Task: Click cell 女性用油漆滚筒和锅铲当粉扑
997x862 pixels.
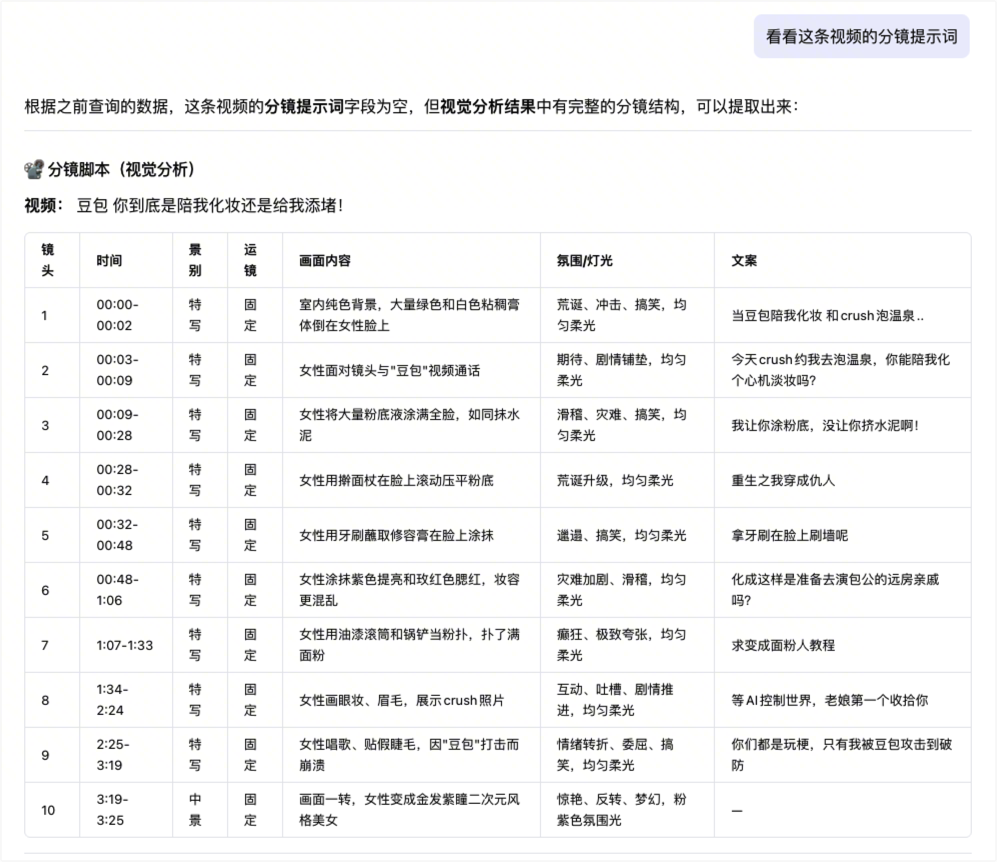Action: (409, 645)
